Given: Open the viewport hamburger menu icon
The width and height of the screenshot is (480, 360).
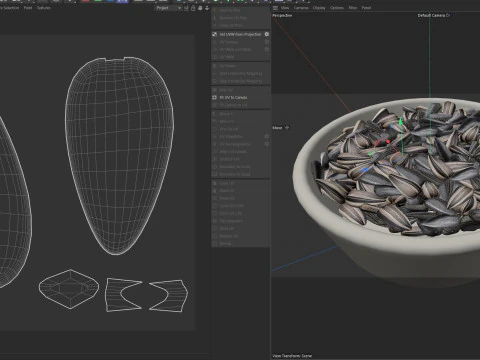Looking at the screenshot, I should (x=275, y=8).
